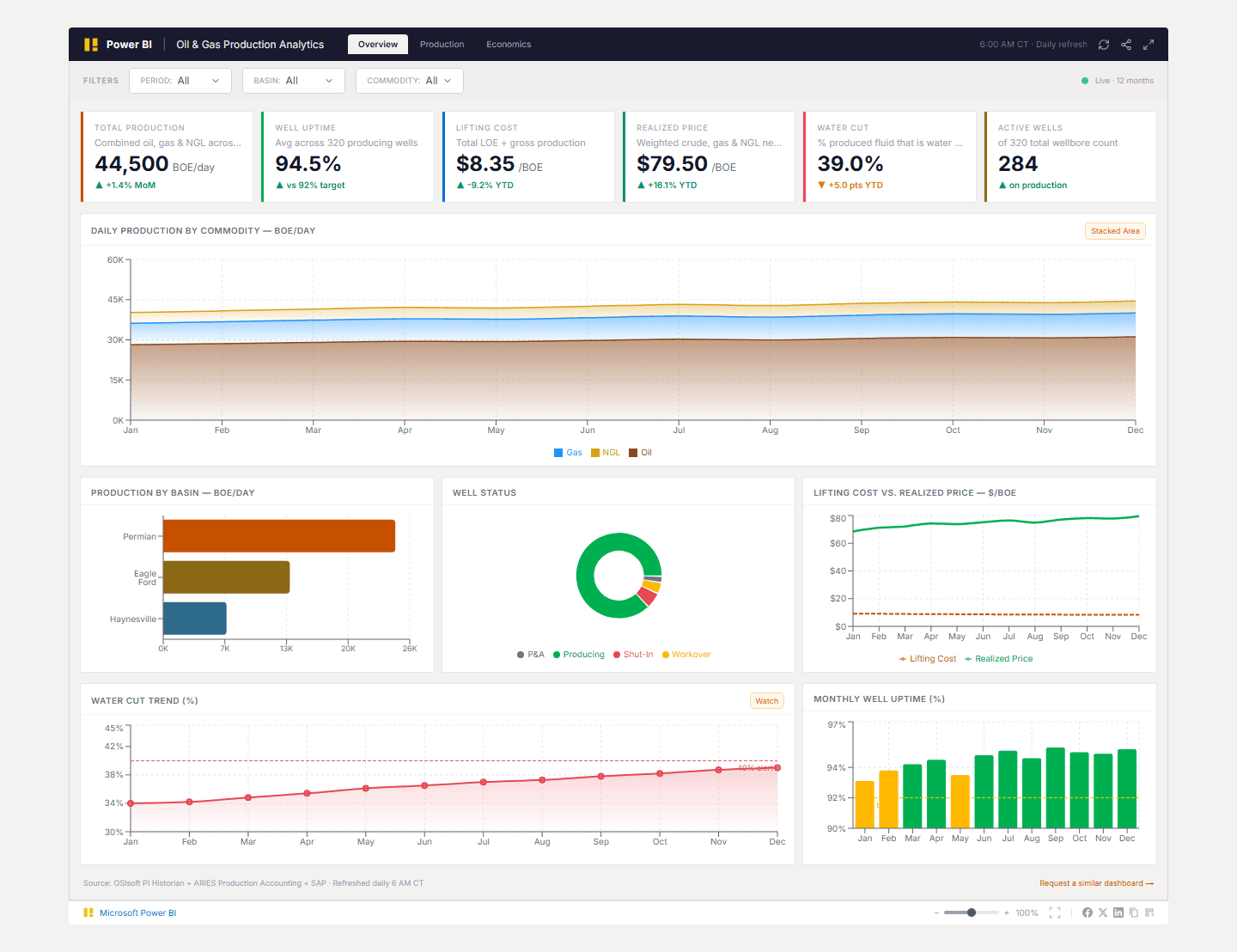
Task: Toggle P&A in Well Status legend
Action: 531,655
